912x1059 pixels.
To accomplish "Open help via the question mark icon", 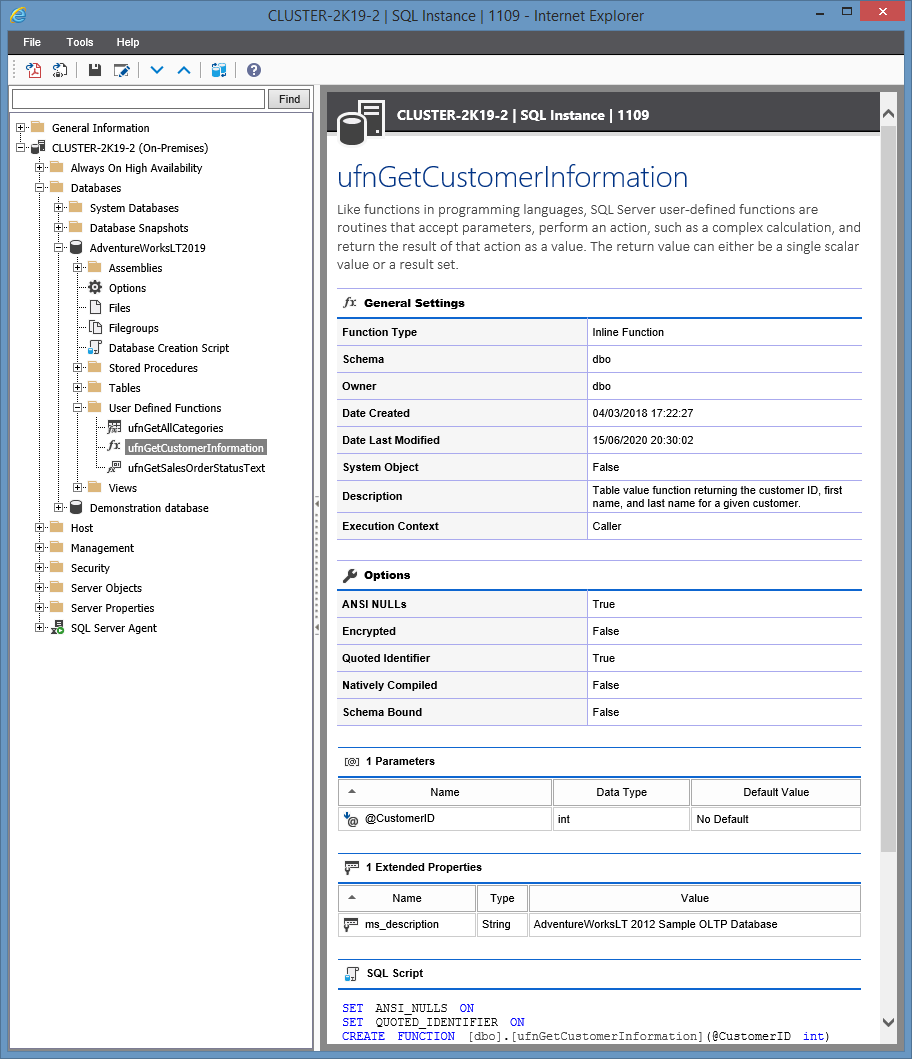I will tap(254, 70).
